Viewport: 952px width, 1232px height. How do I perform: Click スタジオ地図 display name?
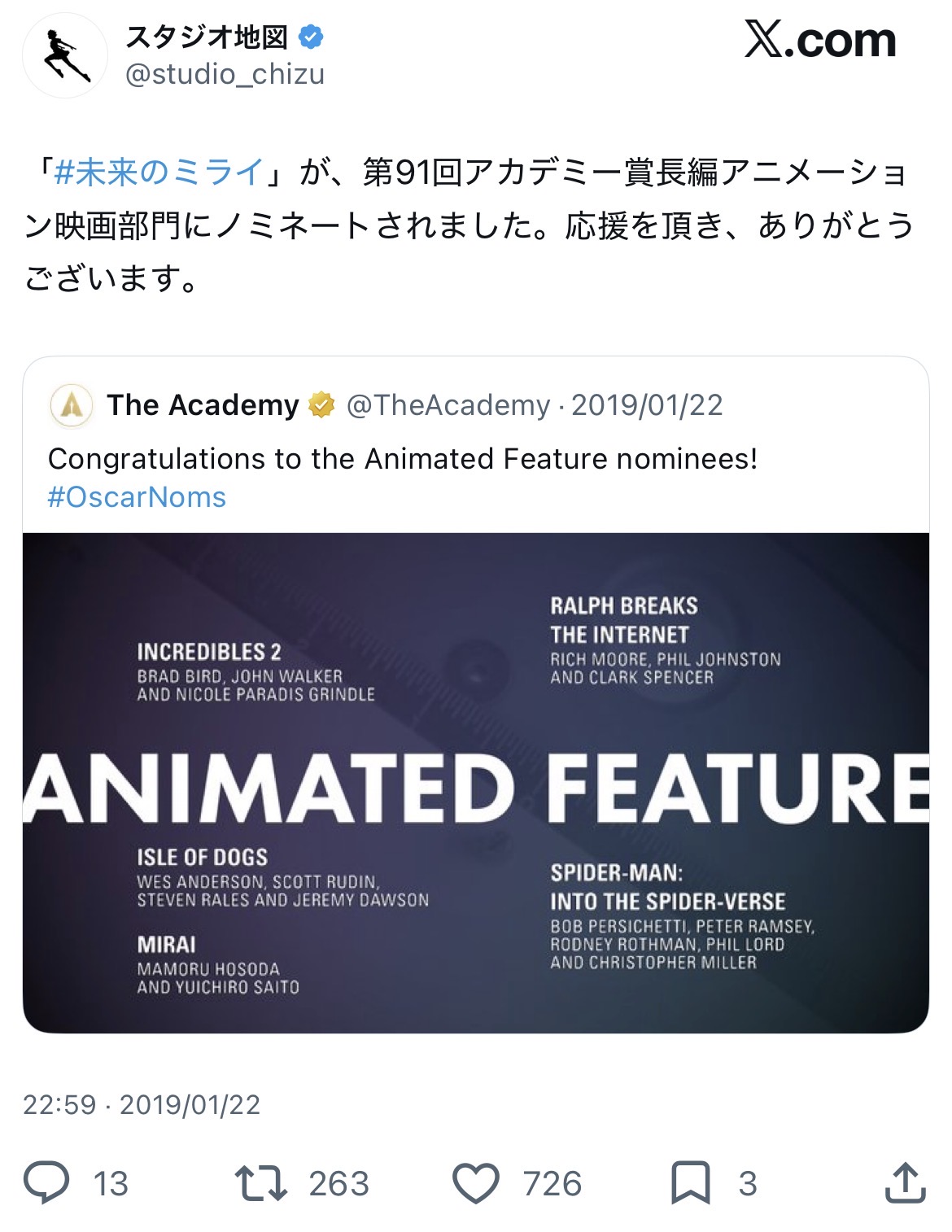point(207,37)
